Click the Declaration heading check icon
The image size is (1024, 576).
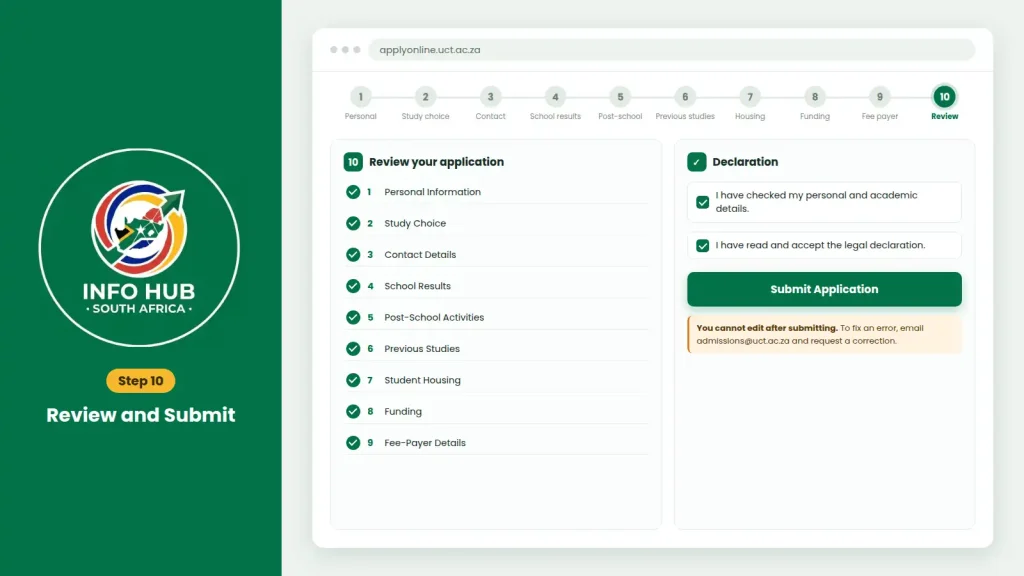(x=696, y=162)
